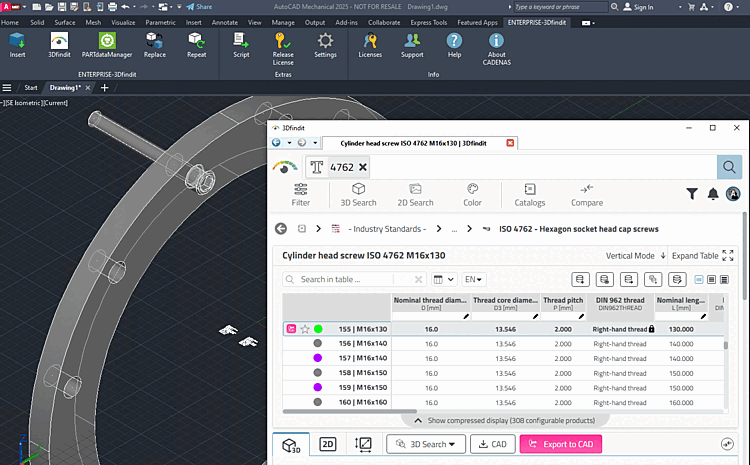The width and height of the screenshot is (750, 465).
Task: Expand the Show compressed display bar
Action: point(505,421)
